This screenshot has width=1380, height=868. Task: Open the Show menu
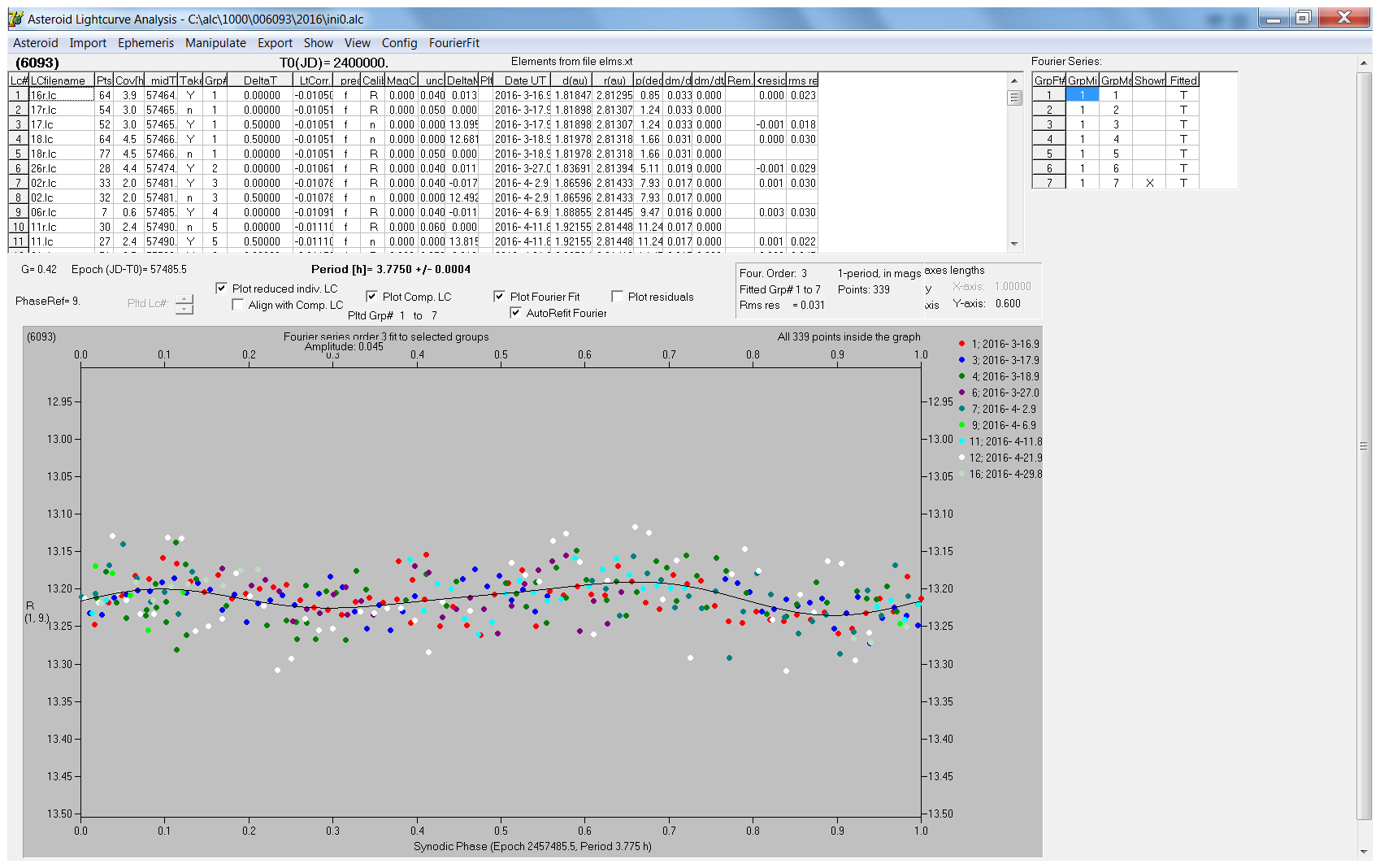(319, 43)
